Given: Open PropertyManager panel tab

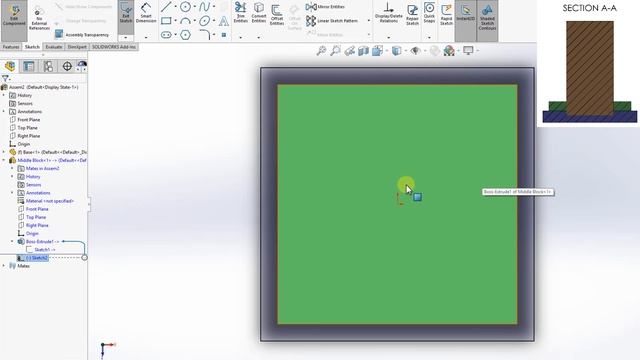Looking at the screenshot, I should tap(29, 66).
